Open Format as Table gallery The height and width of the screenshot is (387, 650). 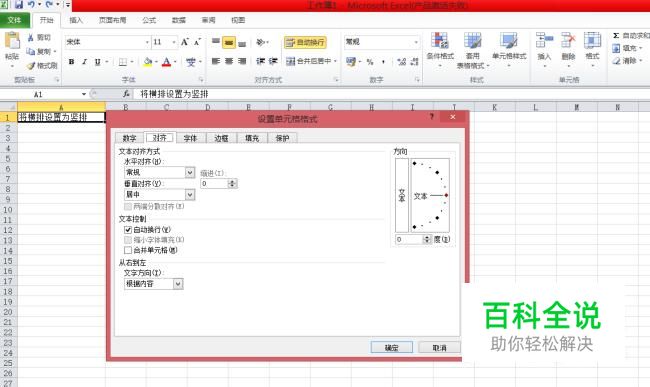472,51
